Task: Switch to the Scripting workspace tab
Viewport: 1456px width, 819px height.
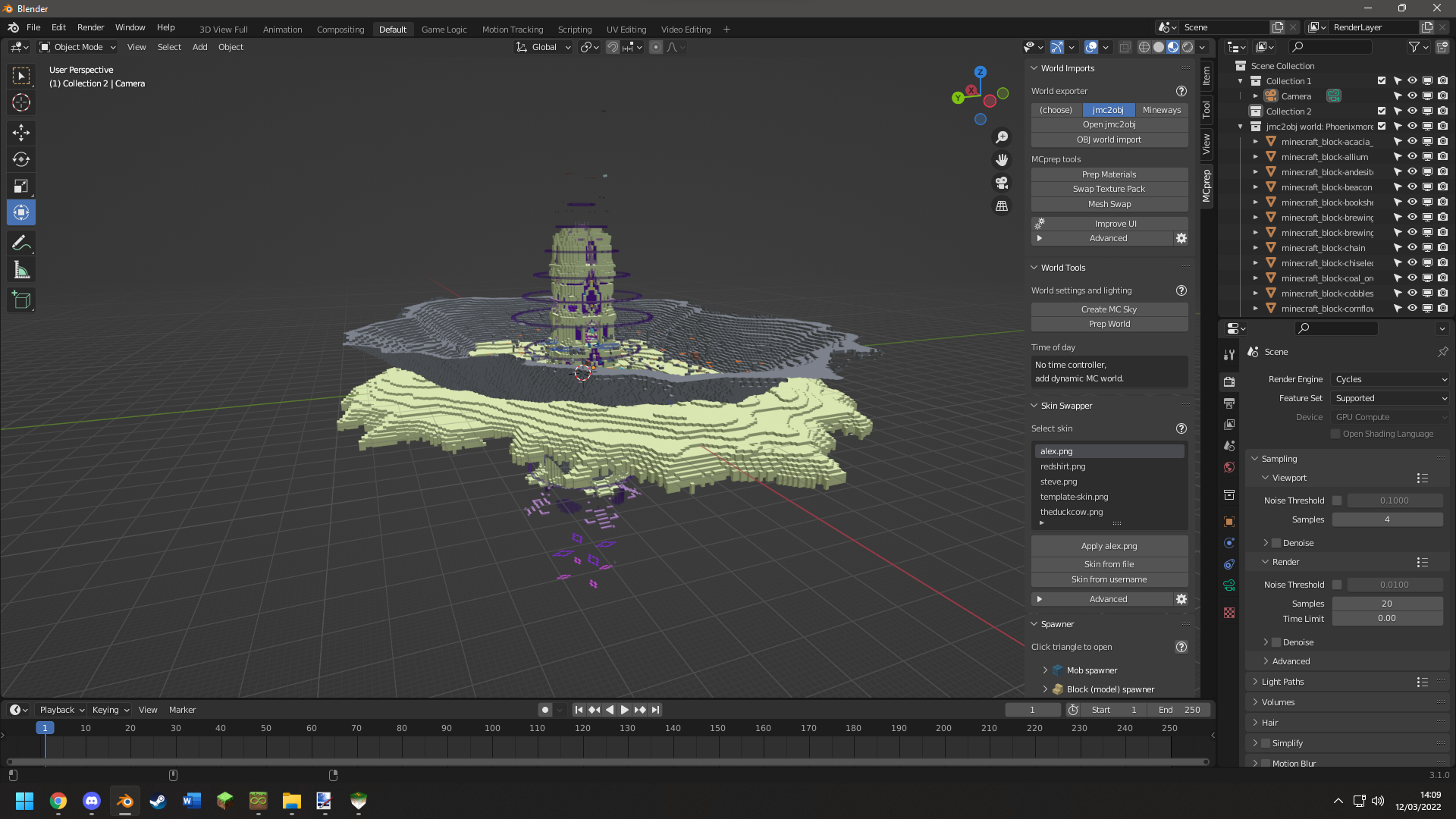Action: click(x=574, y=30)
